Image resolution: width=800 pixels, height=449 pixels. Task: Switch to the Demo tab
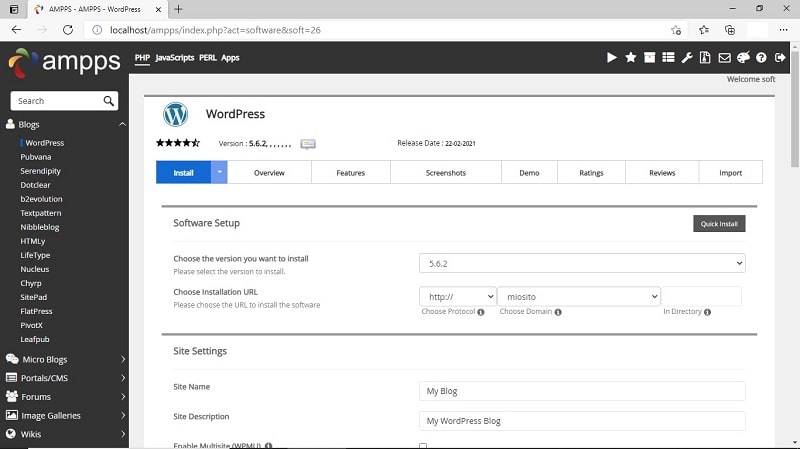coord(530,172)
